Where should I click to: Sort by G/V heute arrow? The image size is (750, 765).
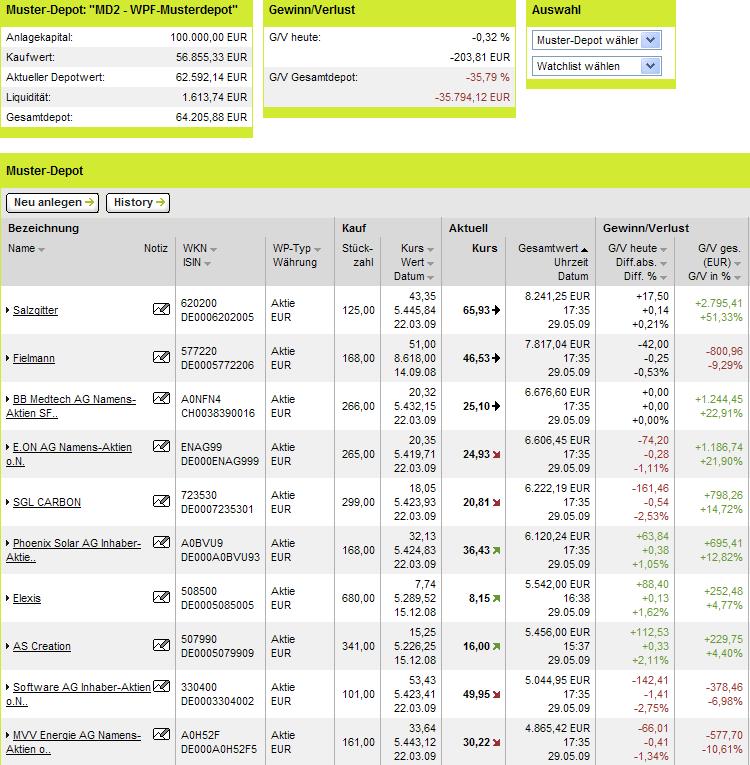pyautogui.click(x=663, y=249)
